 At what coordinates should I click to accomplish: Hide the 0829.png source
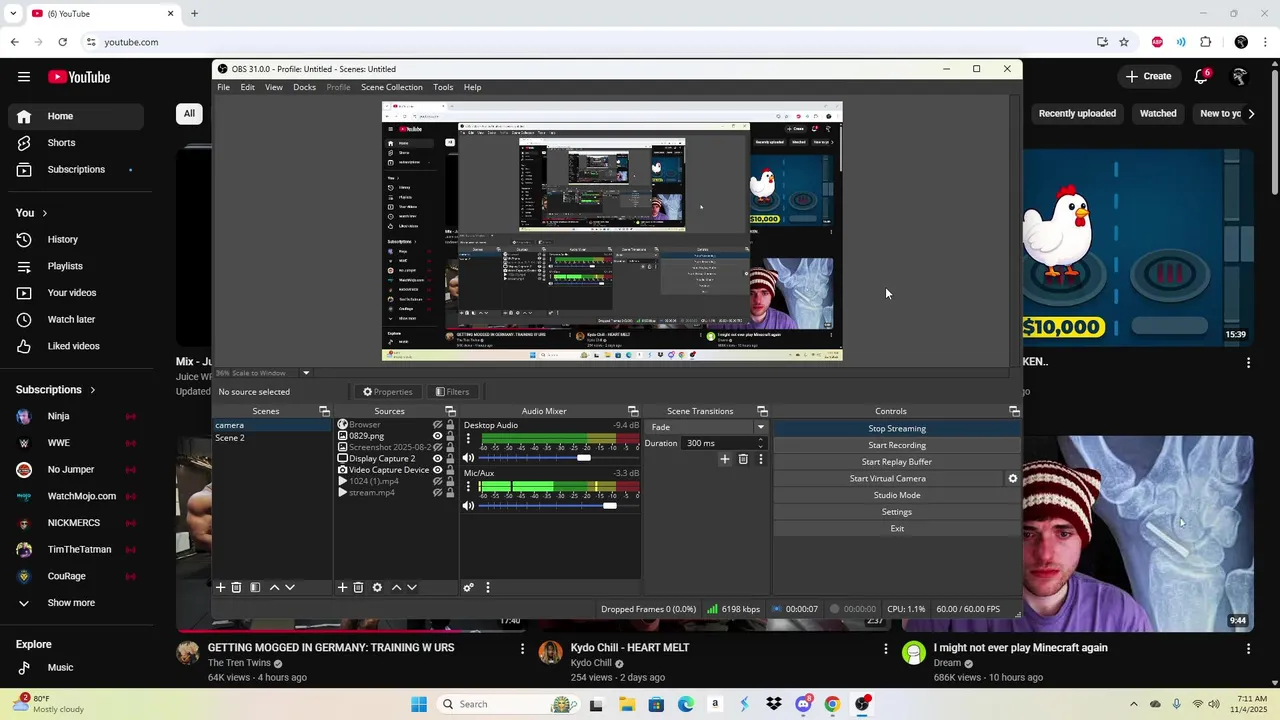[x=437, y=436]
